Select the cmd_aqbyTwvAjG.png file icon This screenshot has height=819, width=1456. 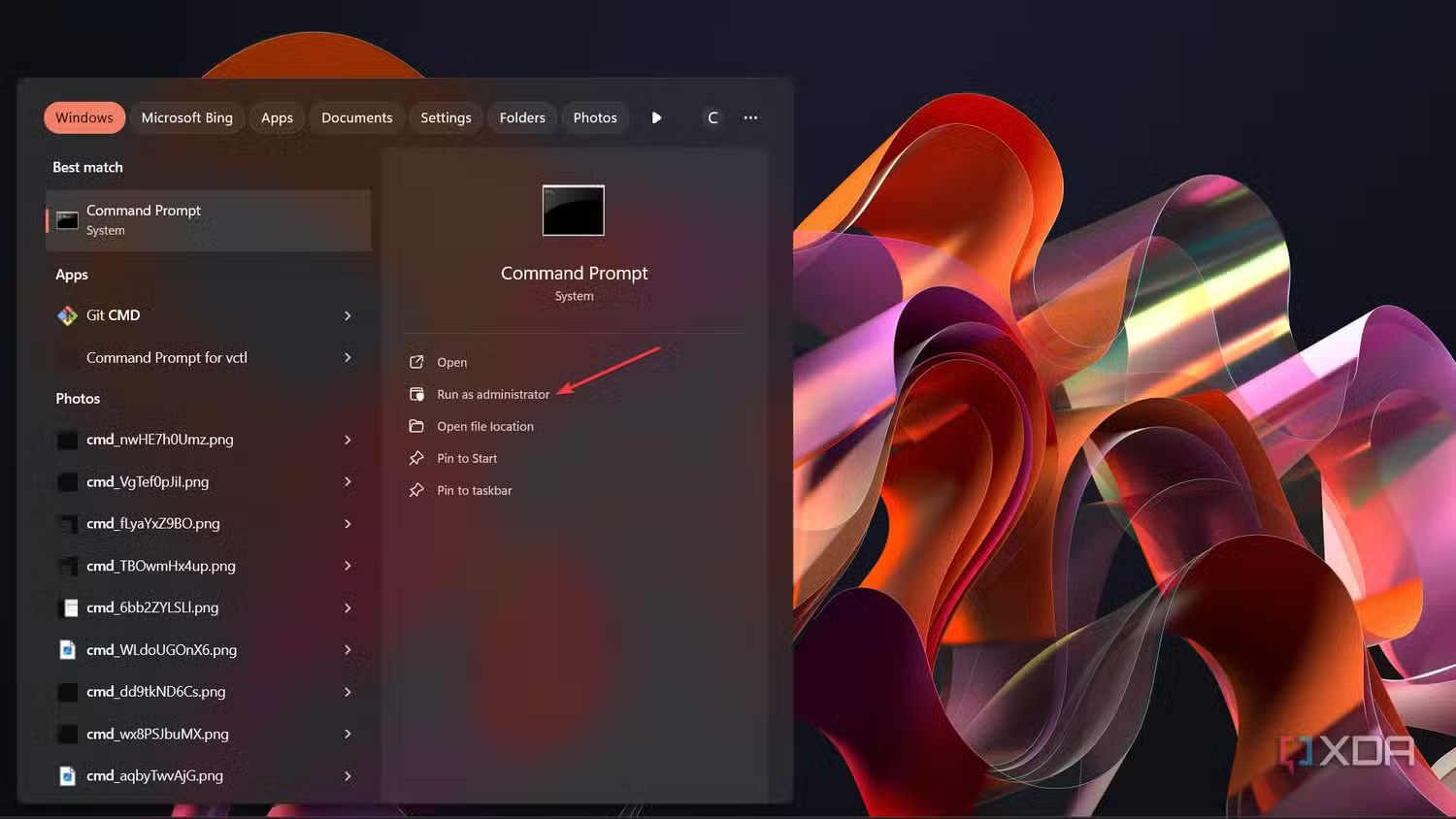[67, 775]
